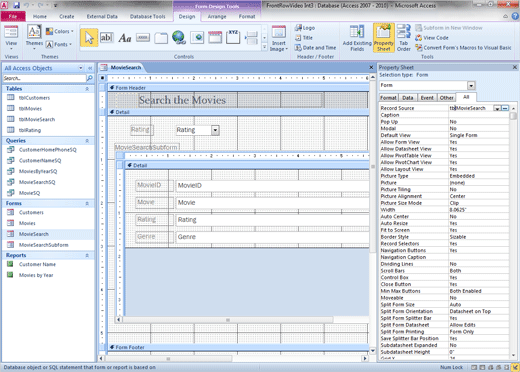Image resolution: width=520 pixels, height=372 pixels.
Task: Open the Database Tools tab
Action: [147, 16]
